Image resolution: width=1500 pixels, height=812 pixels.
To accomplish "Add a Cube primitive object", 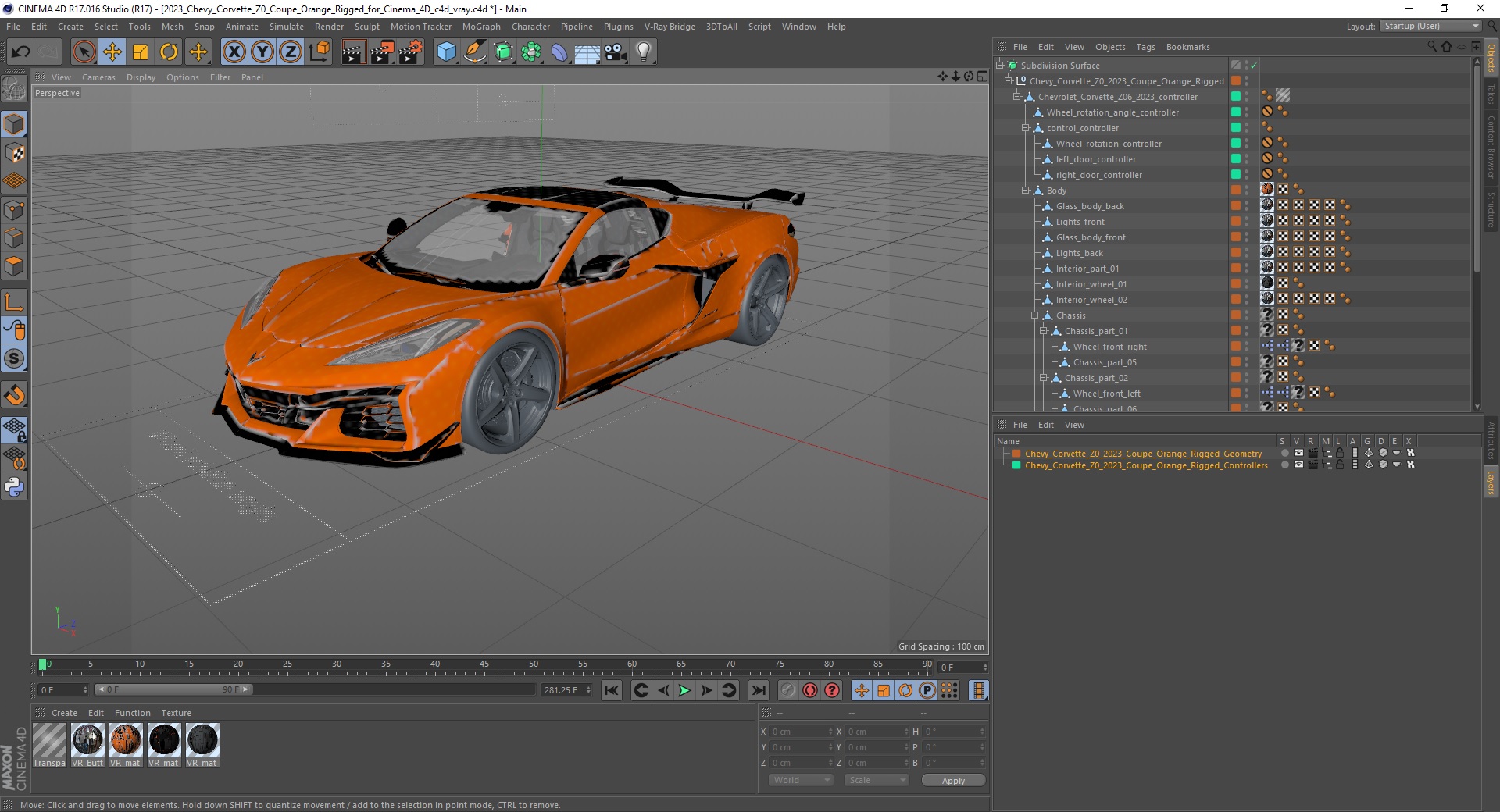I will pyautogui.click(x=446, y=52).
